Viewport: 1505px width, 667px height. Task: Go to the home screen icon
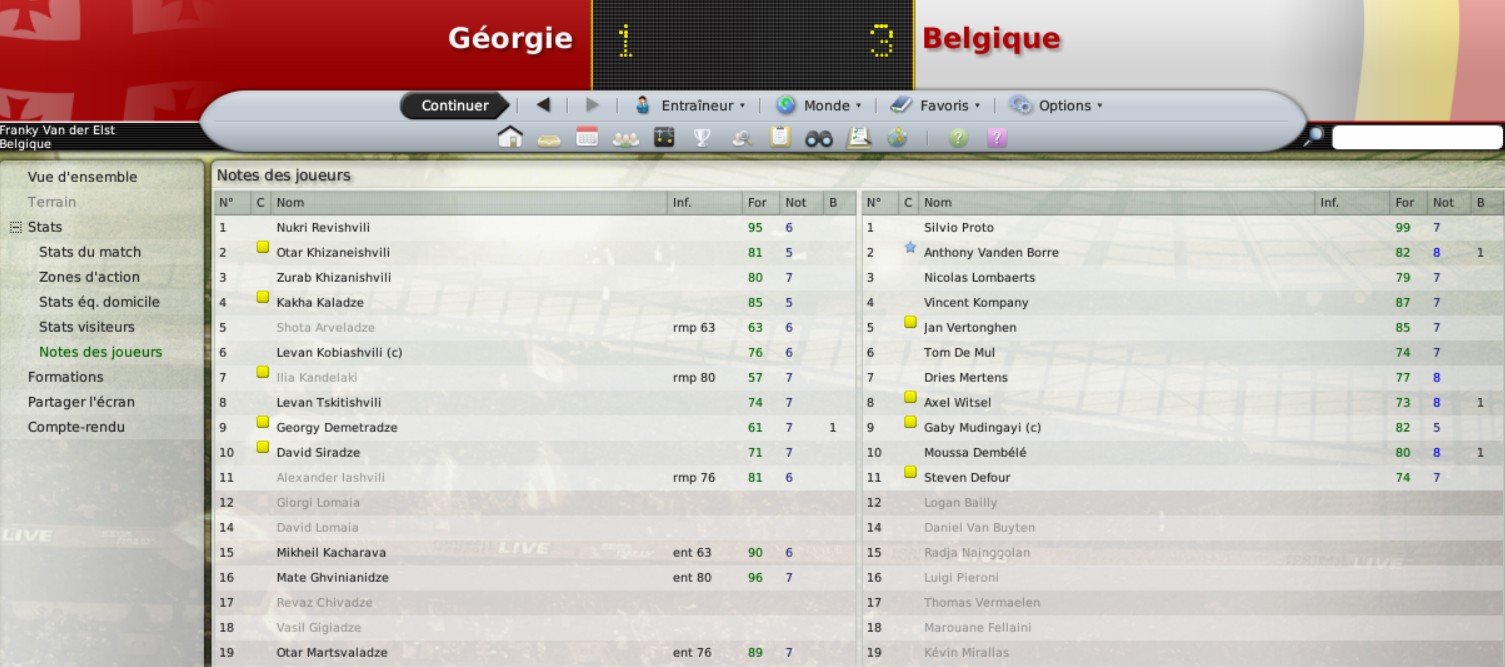[510, 138]
